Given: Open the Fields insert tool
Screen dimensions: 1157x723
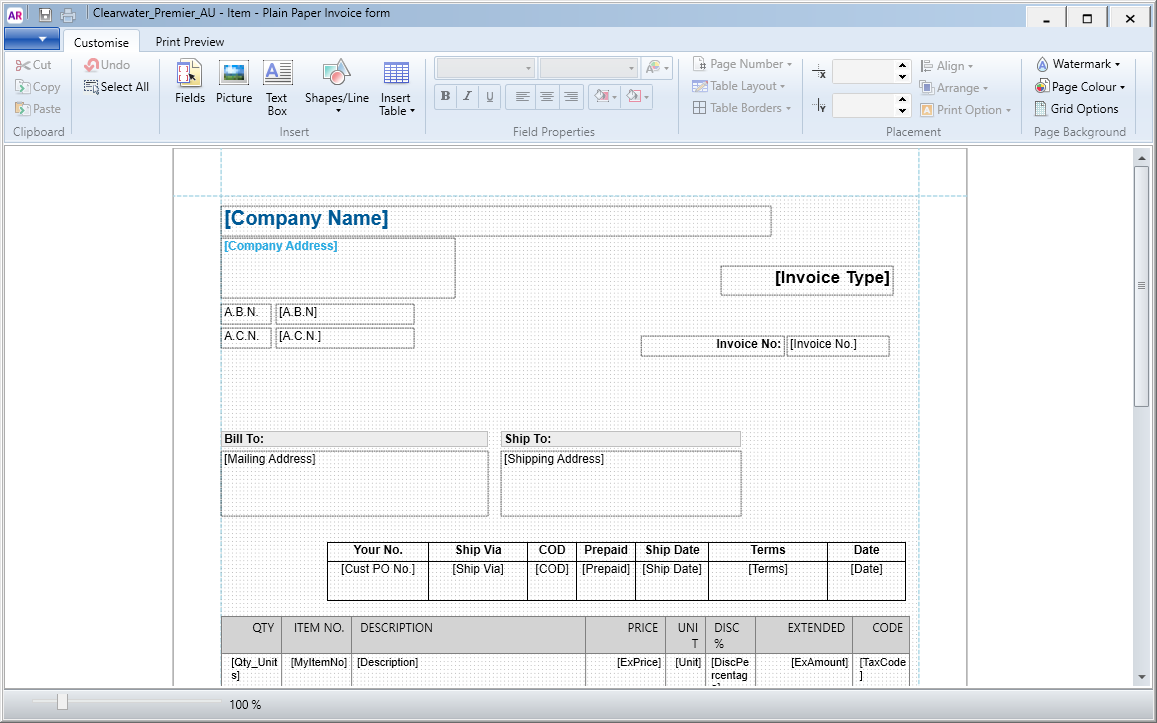Looking at the screenshot, I should tap(189, 82).
